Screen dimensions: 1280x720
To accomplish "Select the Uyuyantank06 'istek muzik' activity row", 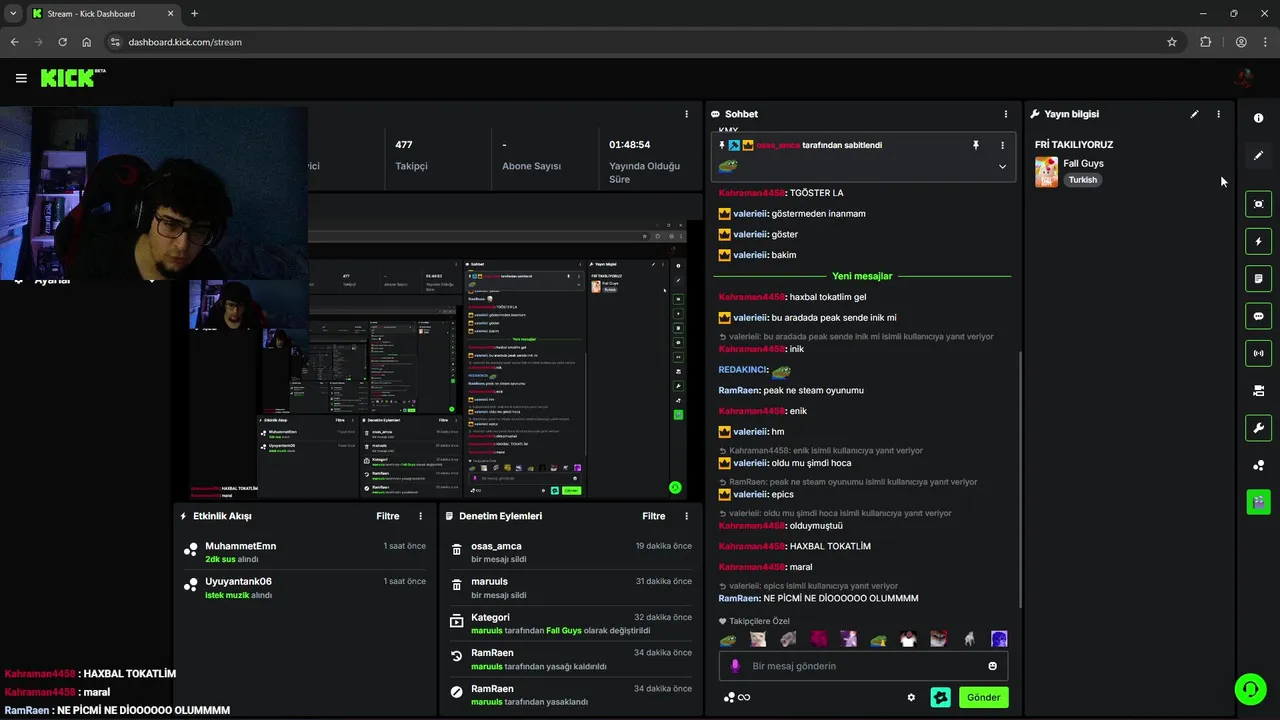I will (x=305, y=587).
